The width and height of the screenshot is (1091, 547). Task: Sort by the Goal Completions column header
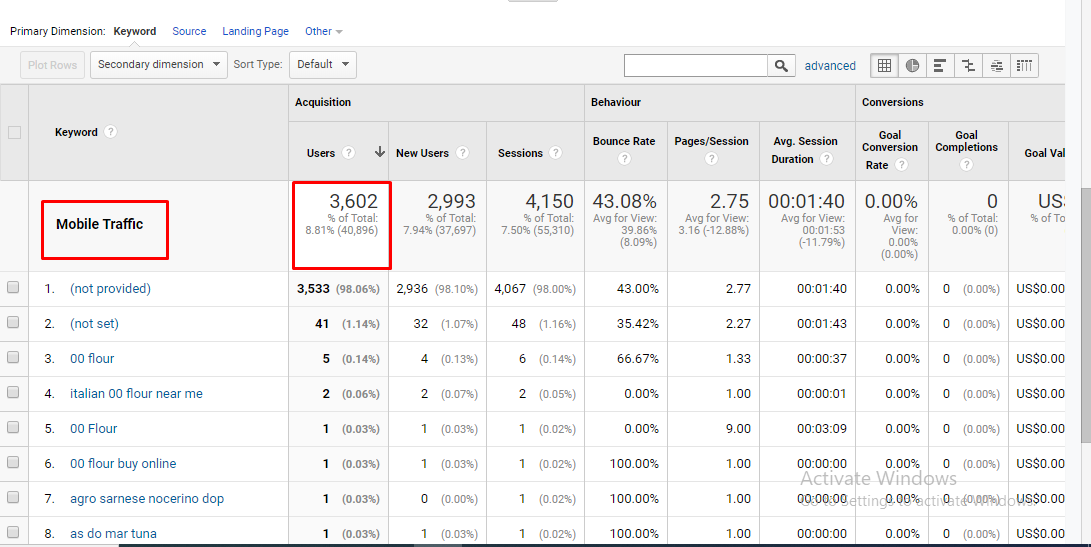pos(966,141)
